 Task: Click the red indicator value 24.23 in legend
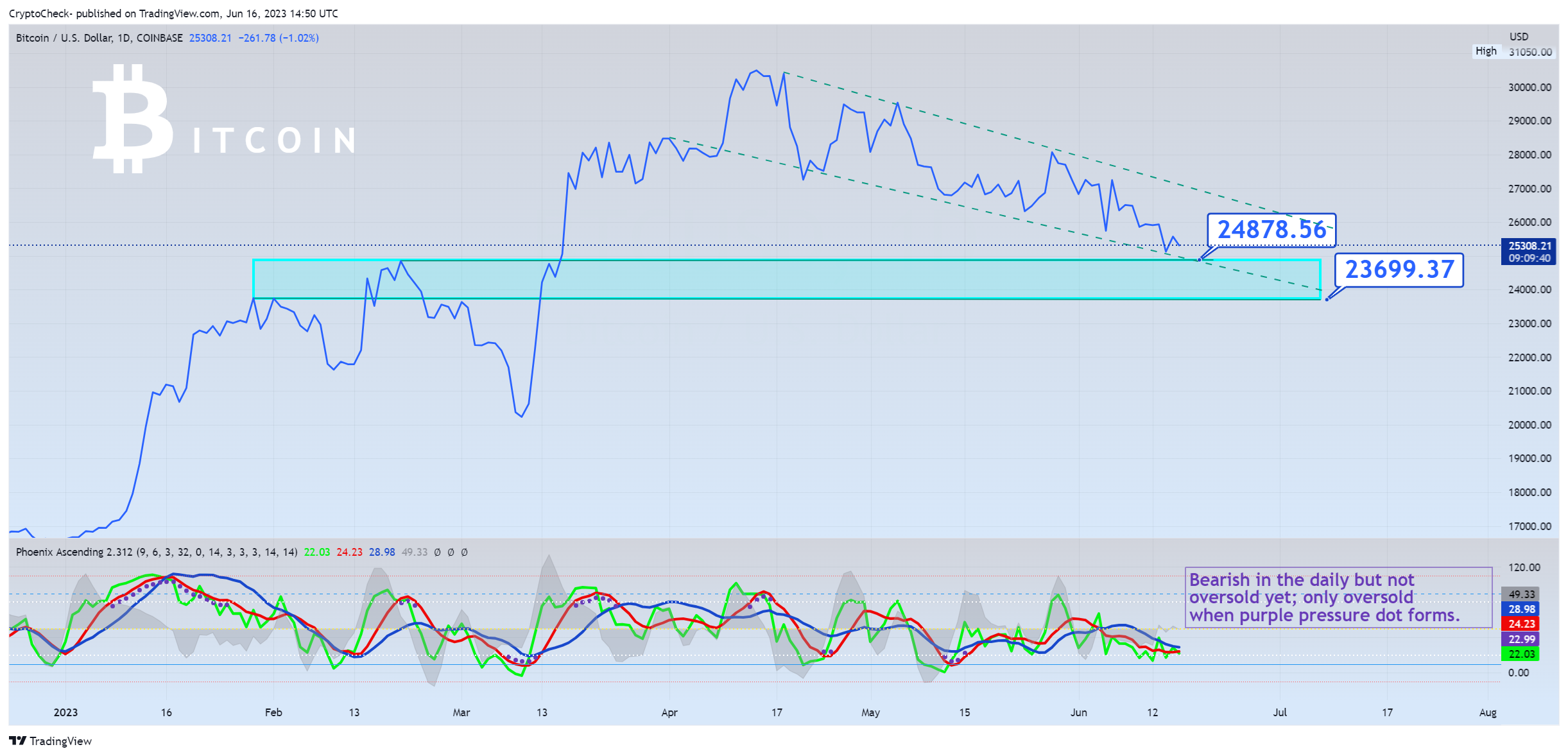tap(349, 552)
